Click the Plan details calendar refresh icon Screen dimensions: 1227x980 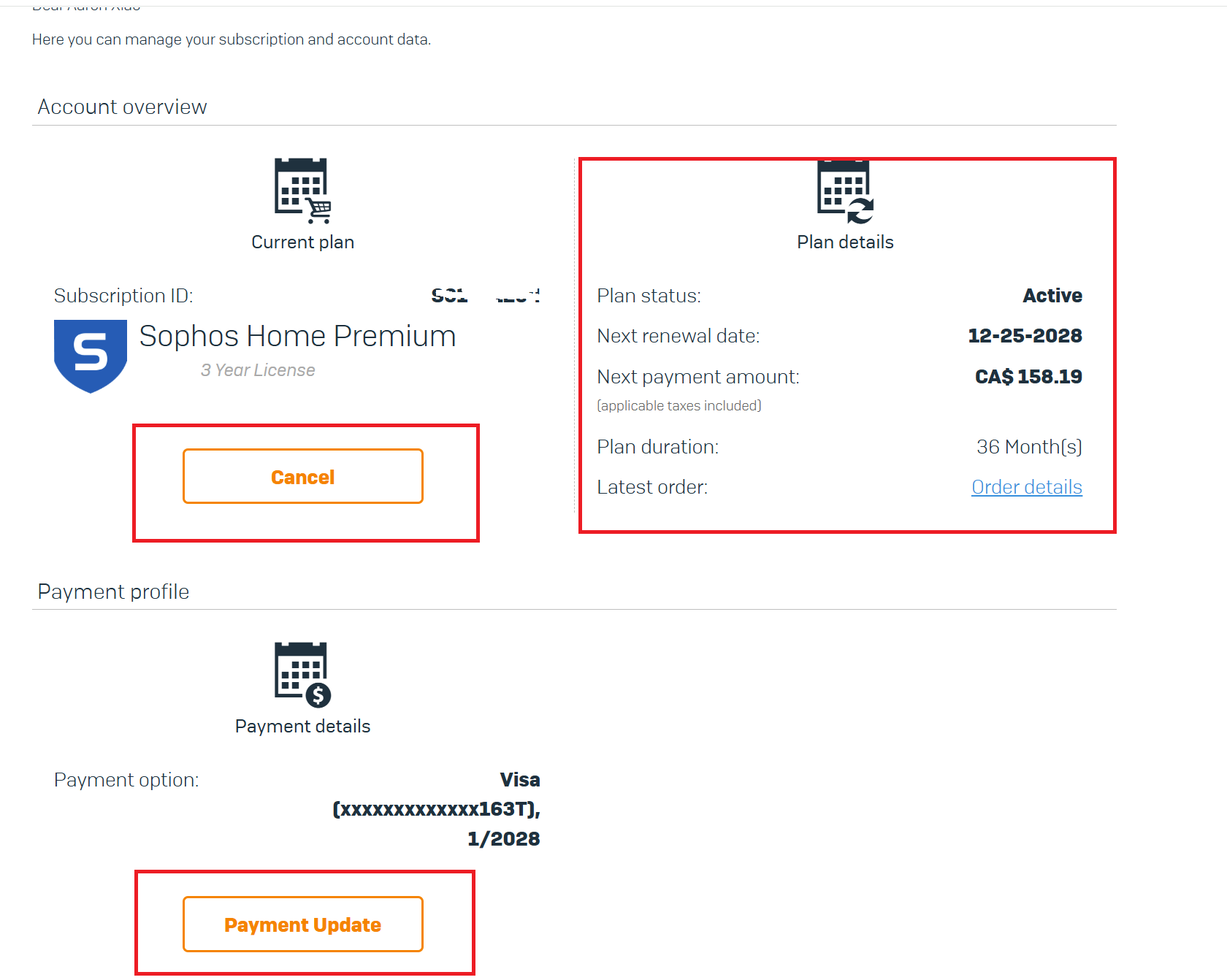[845, 192]
